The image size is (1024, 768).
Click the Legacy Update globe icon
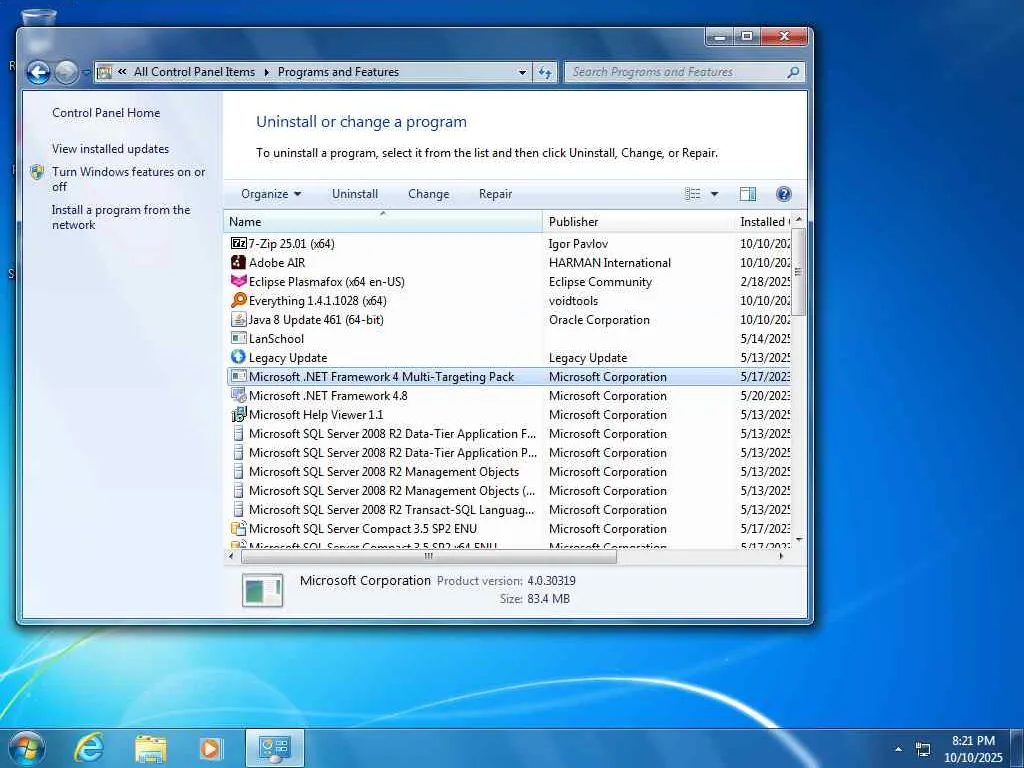pos(238,357)
